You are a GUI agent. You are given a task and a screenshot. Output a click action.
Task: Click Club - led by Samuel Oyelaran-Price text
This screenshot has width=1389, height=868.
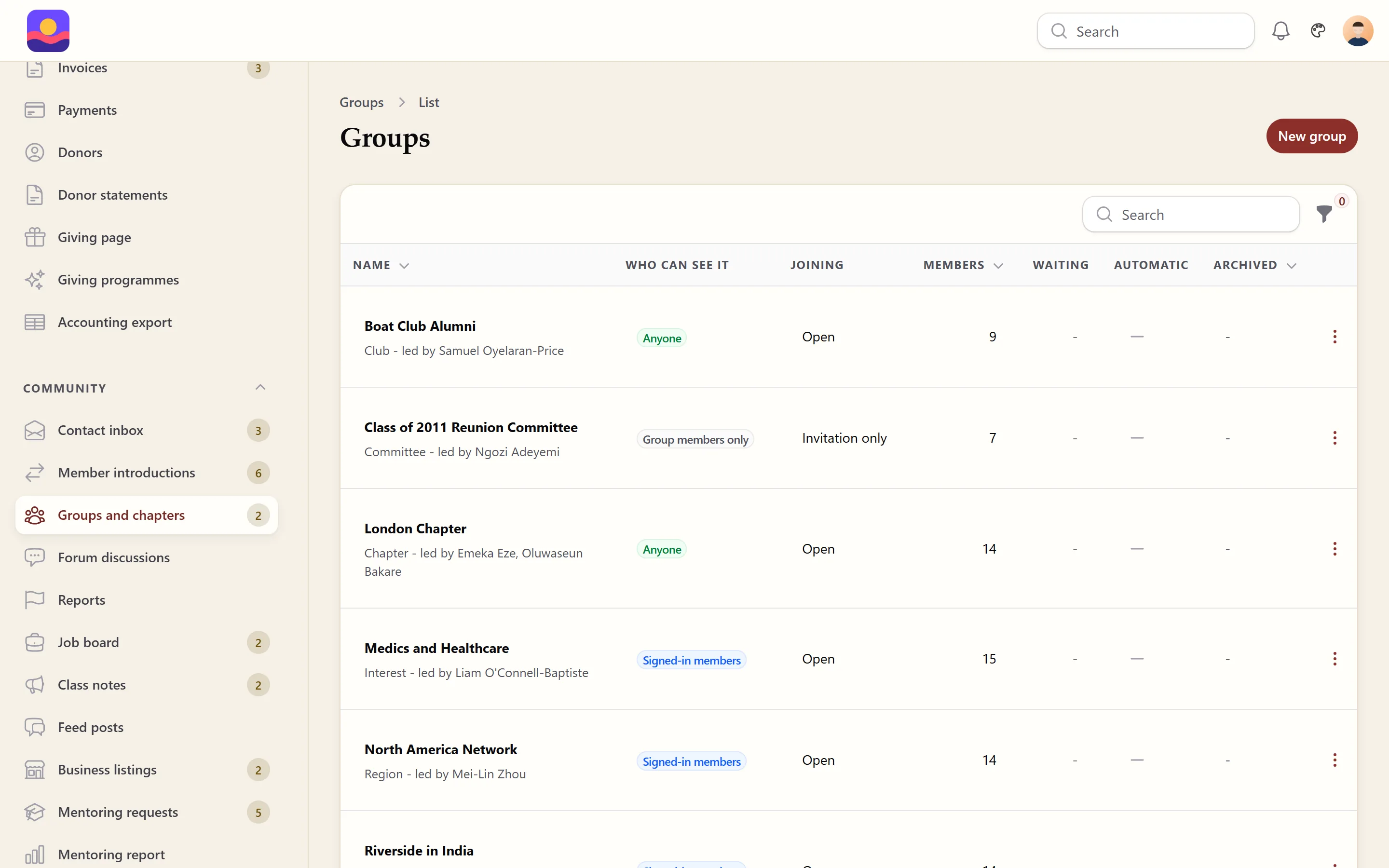coord(464,351)
